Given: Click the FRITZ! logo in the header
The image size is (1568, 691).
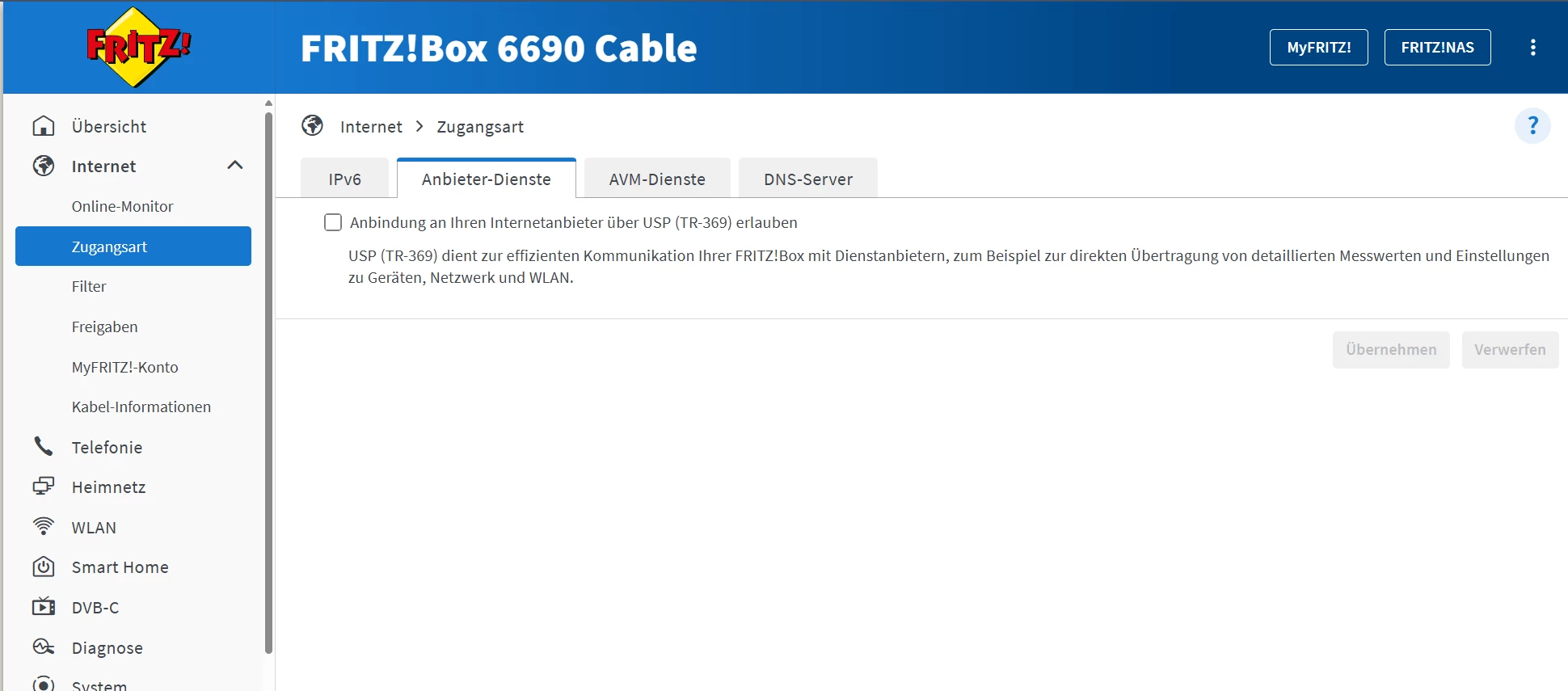Looking at the screenshot, I should click(x=138, y=47).
